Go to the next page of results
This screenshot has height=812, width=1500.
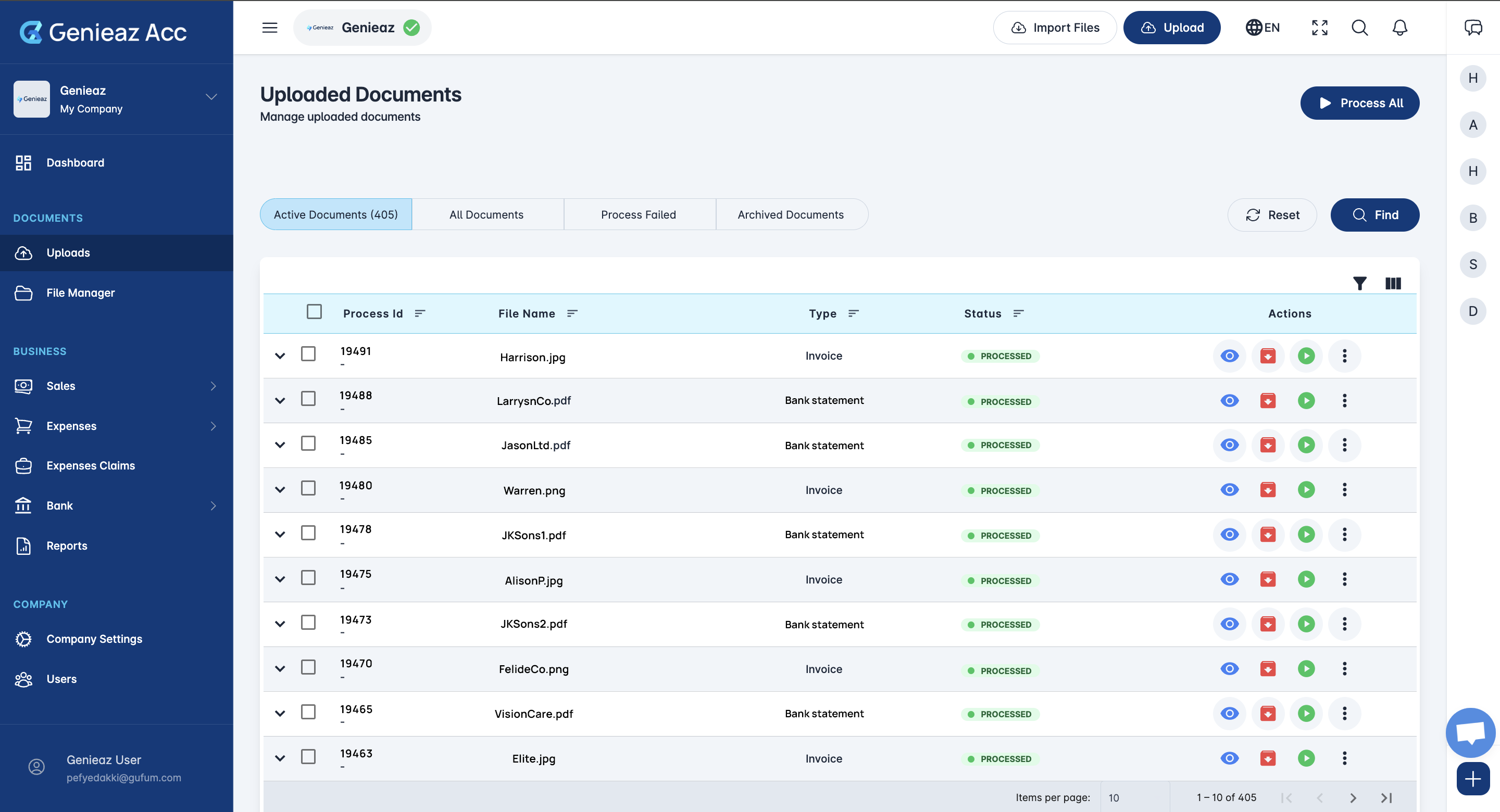[x=1353, y=797]
